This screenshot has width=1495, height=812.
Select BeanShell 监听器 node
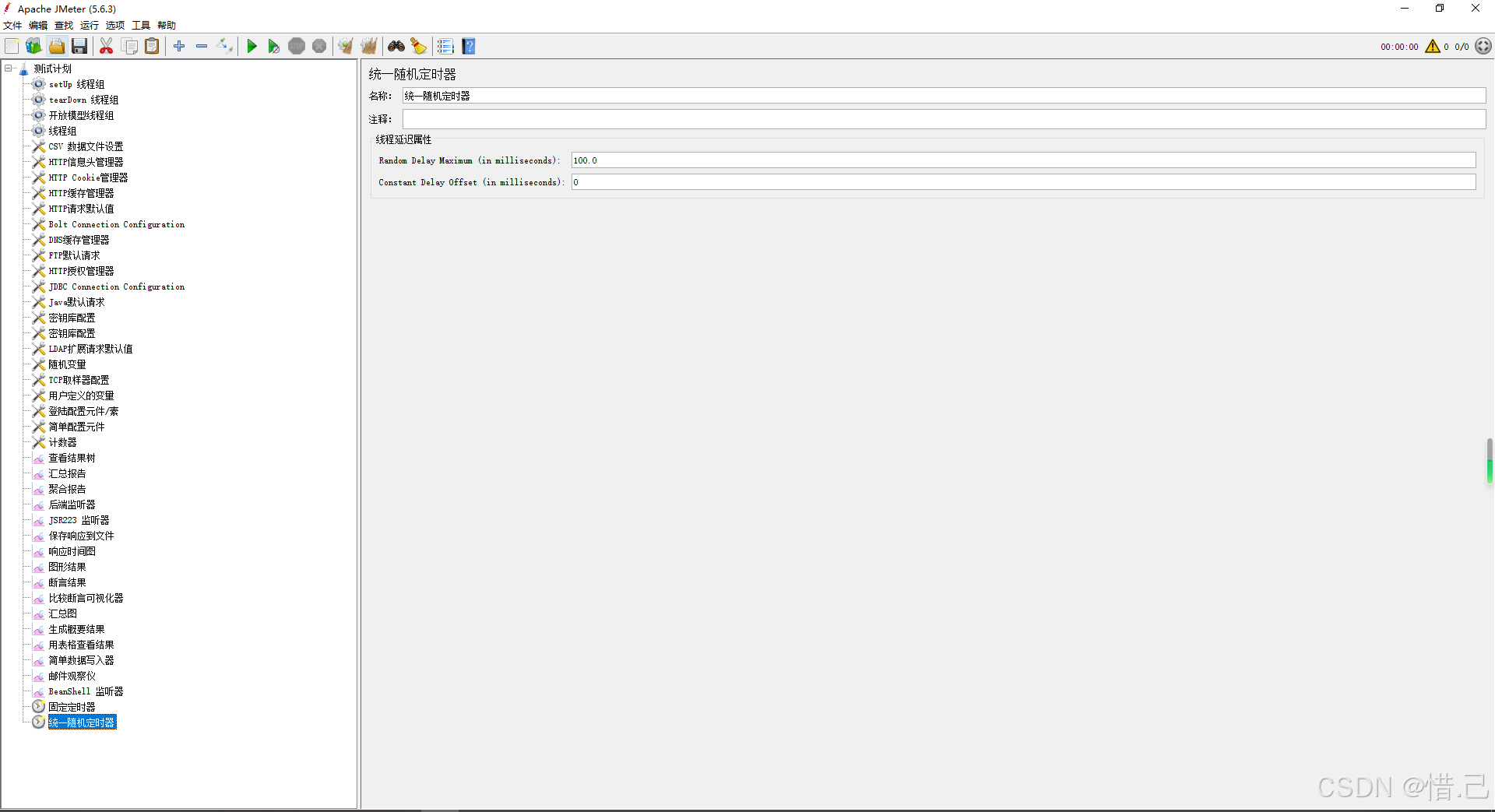click(86, 691)
